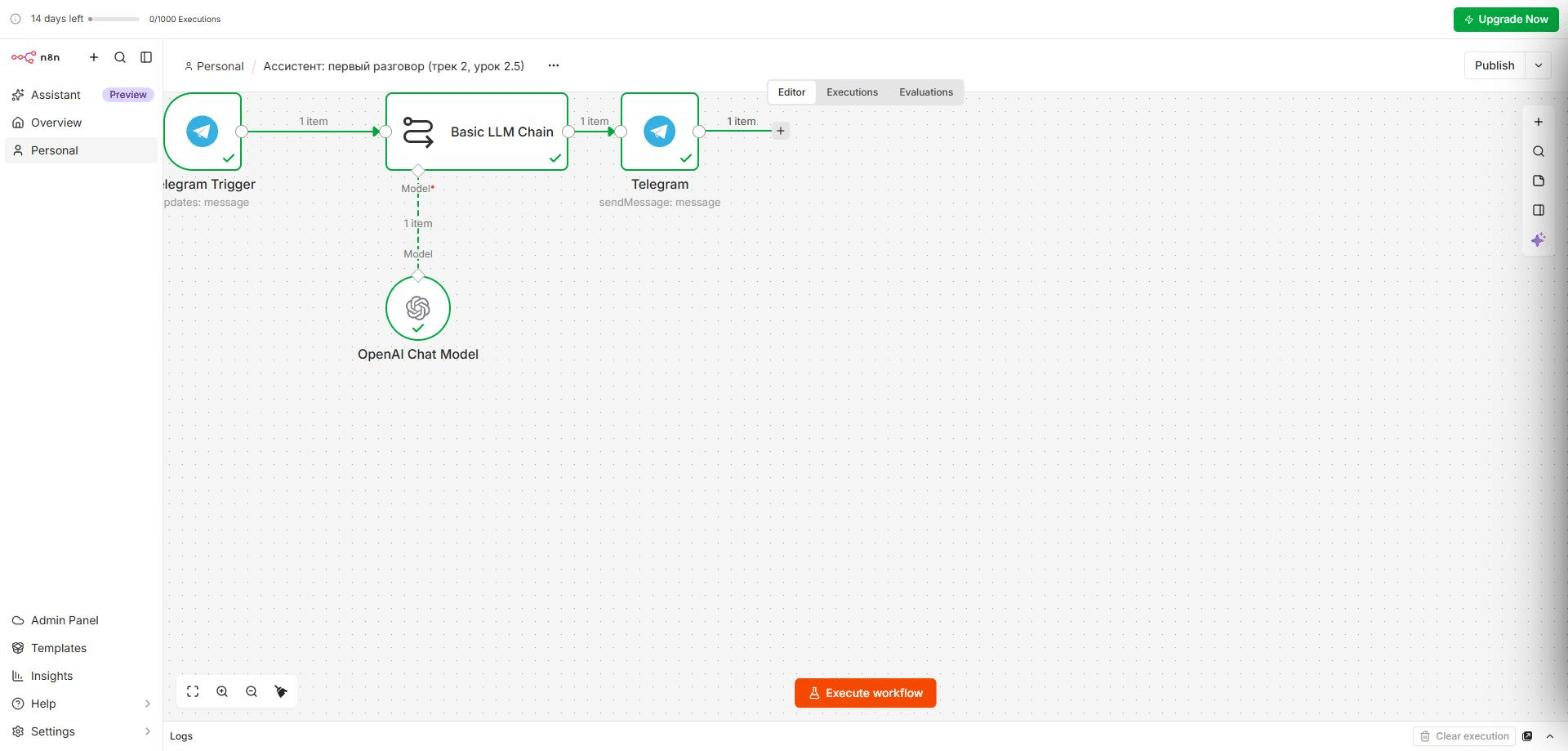Open the dropdown arrow next to Publish

tap(1538, 65)
